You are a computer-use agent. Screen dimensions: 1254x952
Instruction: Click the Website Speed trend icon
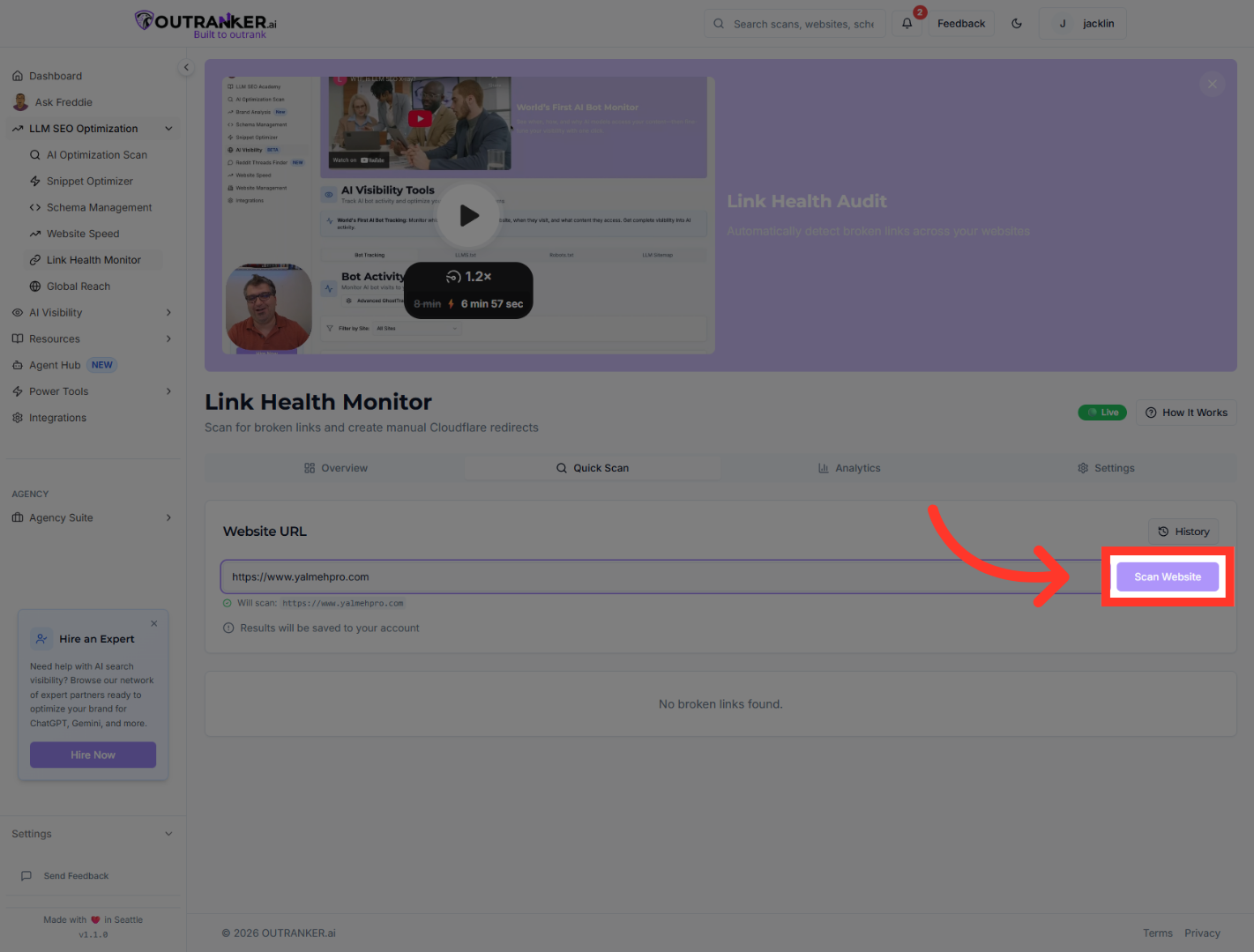35,234
